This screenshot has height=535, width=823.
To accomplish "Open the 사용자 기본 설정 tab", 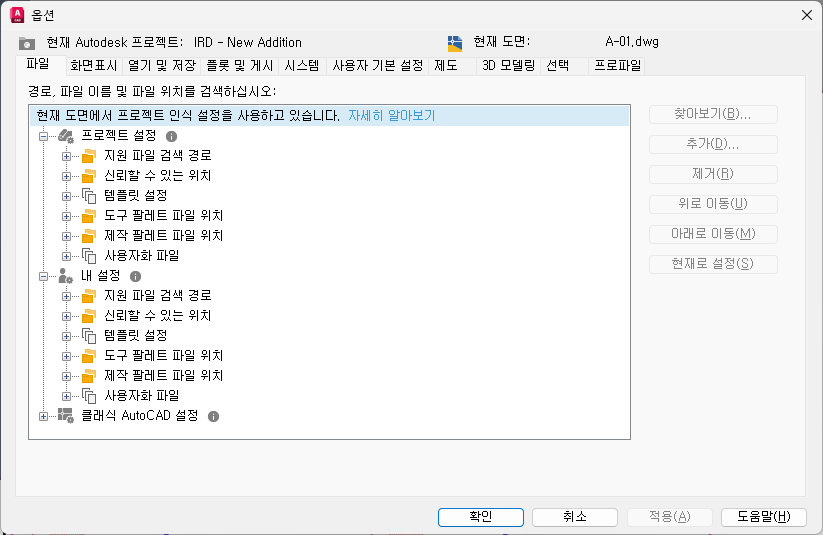I will pyautogui.click(x=377, y=66).
